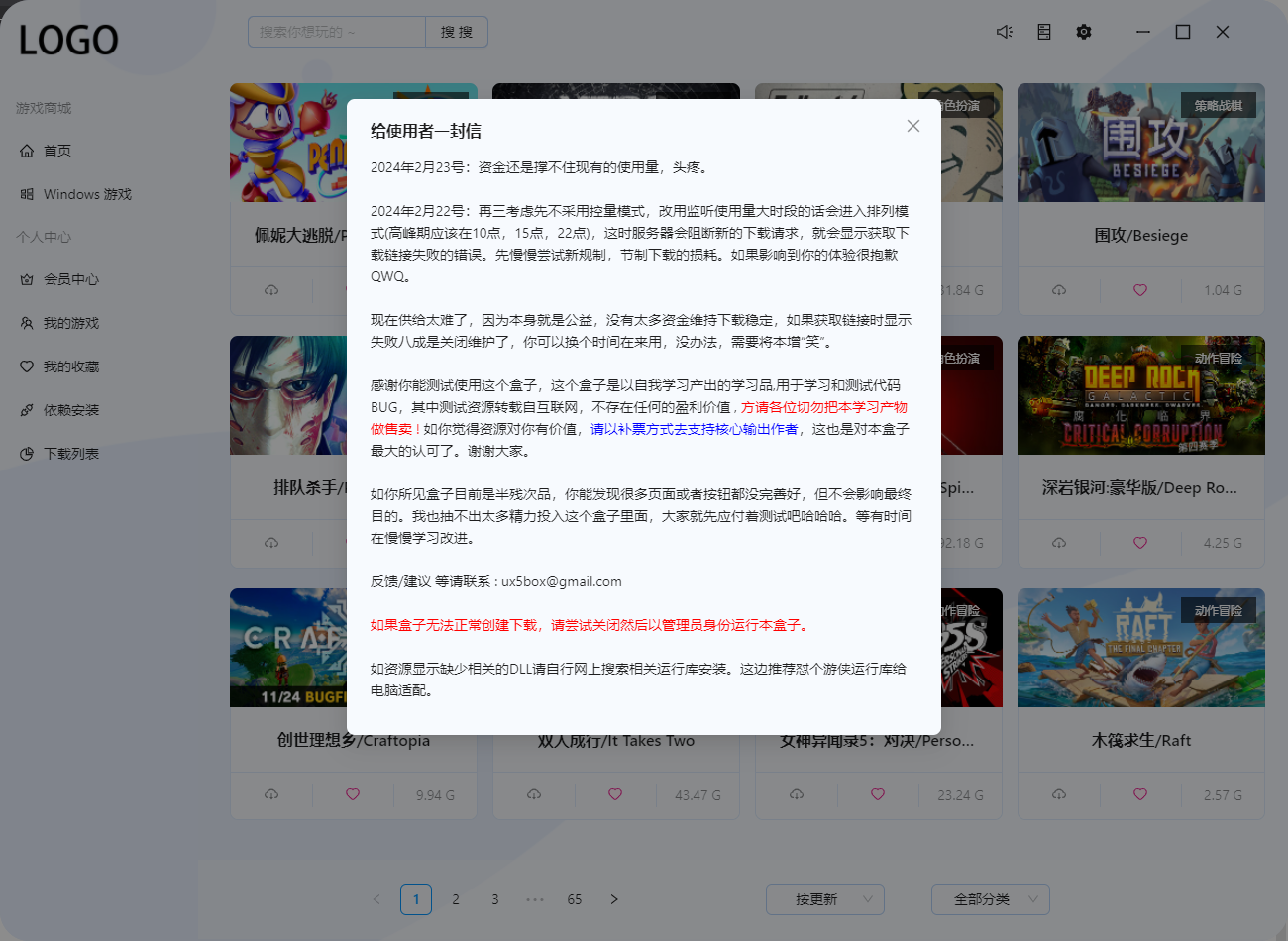Image resolution: width=1288 pixels, height=941 pixels.
Task: Open the 全部分类 category dropdown
Action: coord(991,899)
